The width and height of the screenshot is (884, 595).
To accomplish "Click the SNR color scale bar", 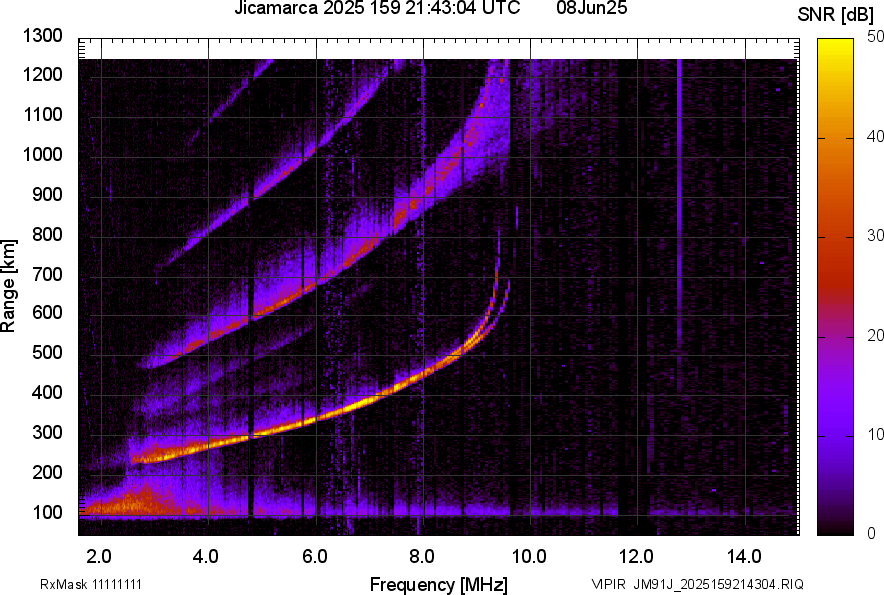I will click(835, 287).
